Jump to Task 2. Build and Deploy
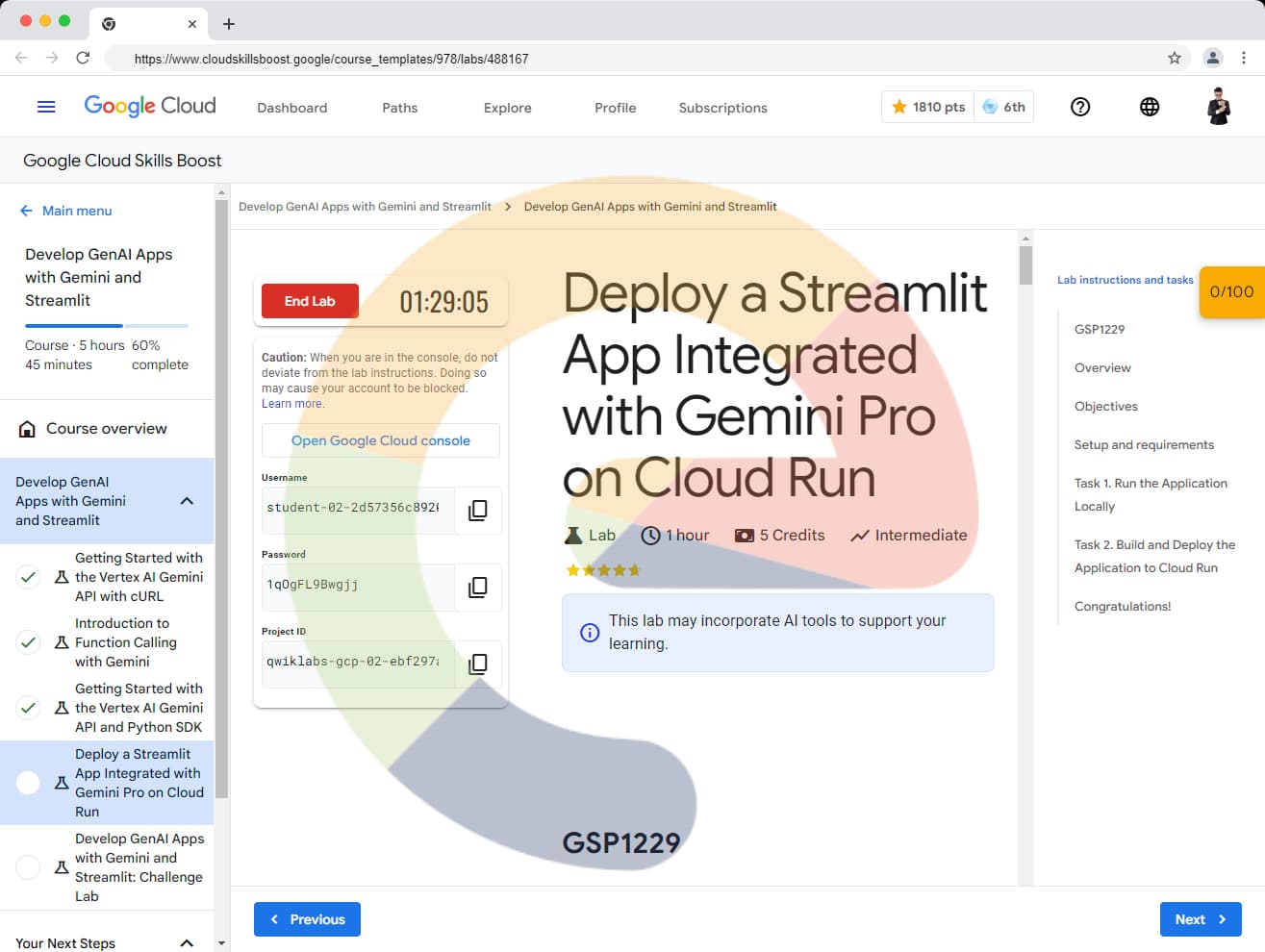 point(1154,557)
